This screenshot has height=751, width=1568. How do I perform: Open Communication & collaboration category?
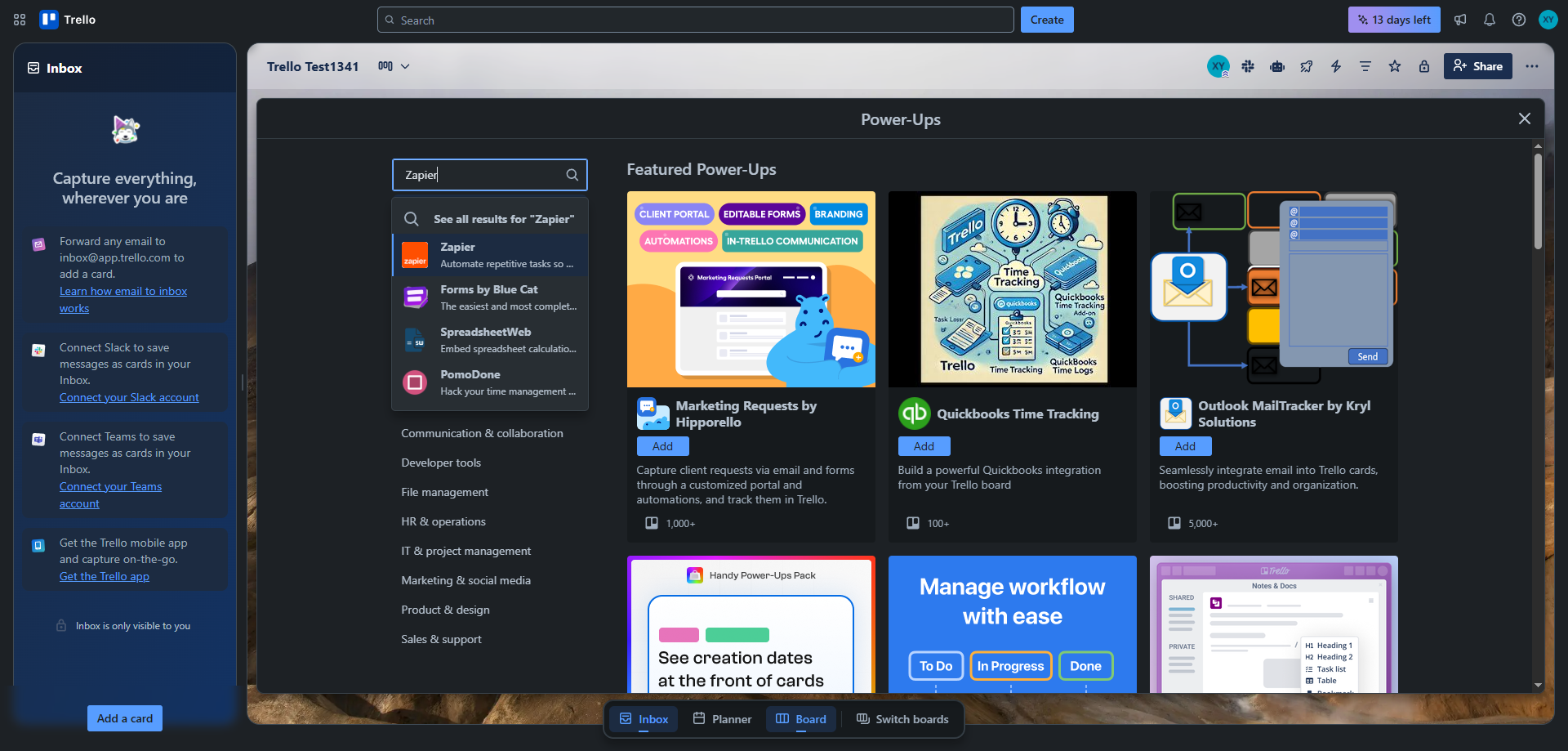[482, 433]
